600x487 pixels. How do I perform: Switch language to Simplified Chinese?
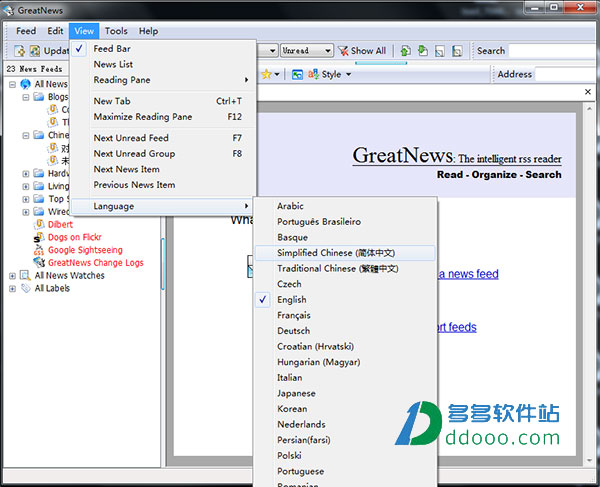[x=345, y=253]
